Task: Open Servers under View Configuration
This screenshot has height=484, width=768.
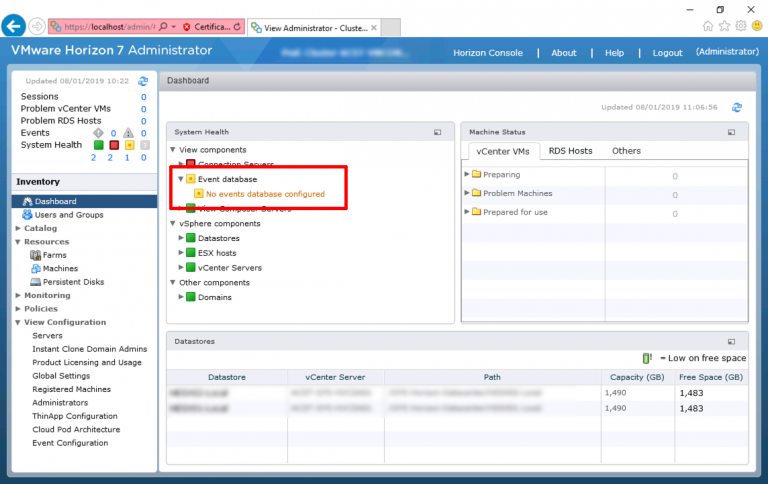Action: click(48, 336)
